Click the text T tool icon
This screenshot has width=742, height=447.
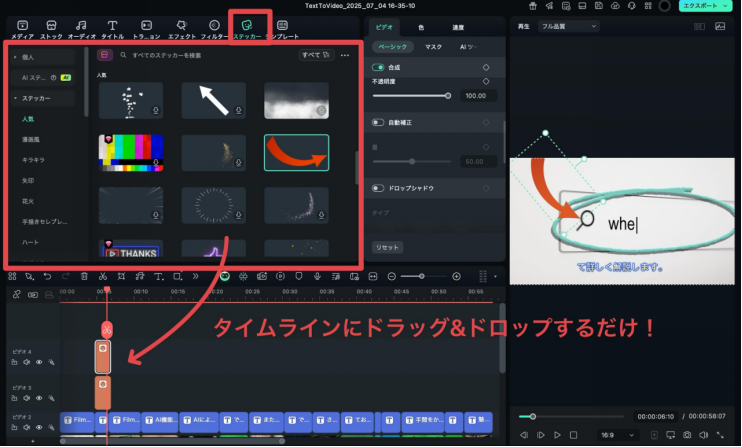(x=159, y=276)
